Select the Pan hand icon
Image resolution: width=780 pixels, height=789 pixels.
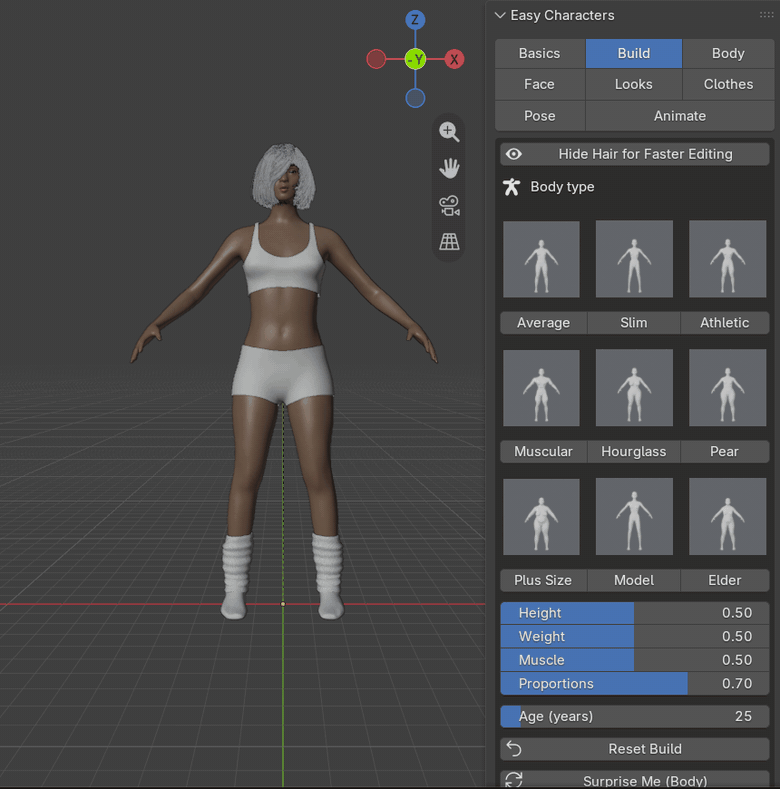(449, 169)
